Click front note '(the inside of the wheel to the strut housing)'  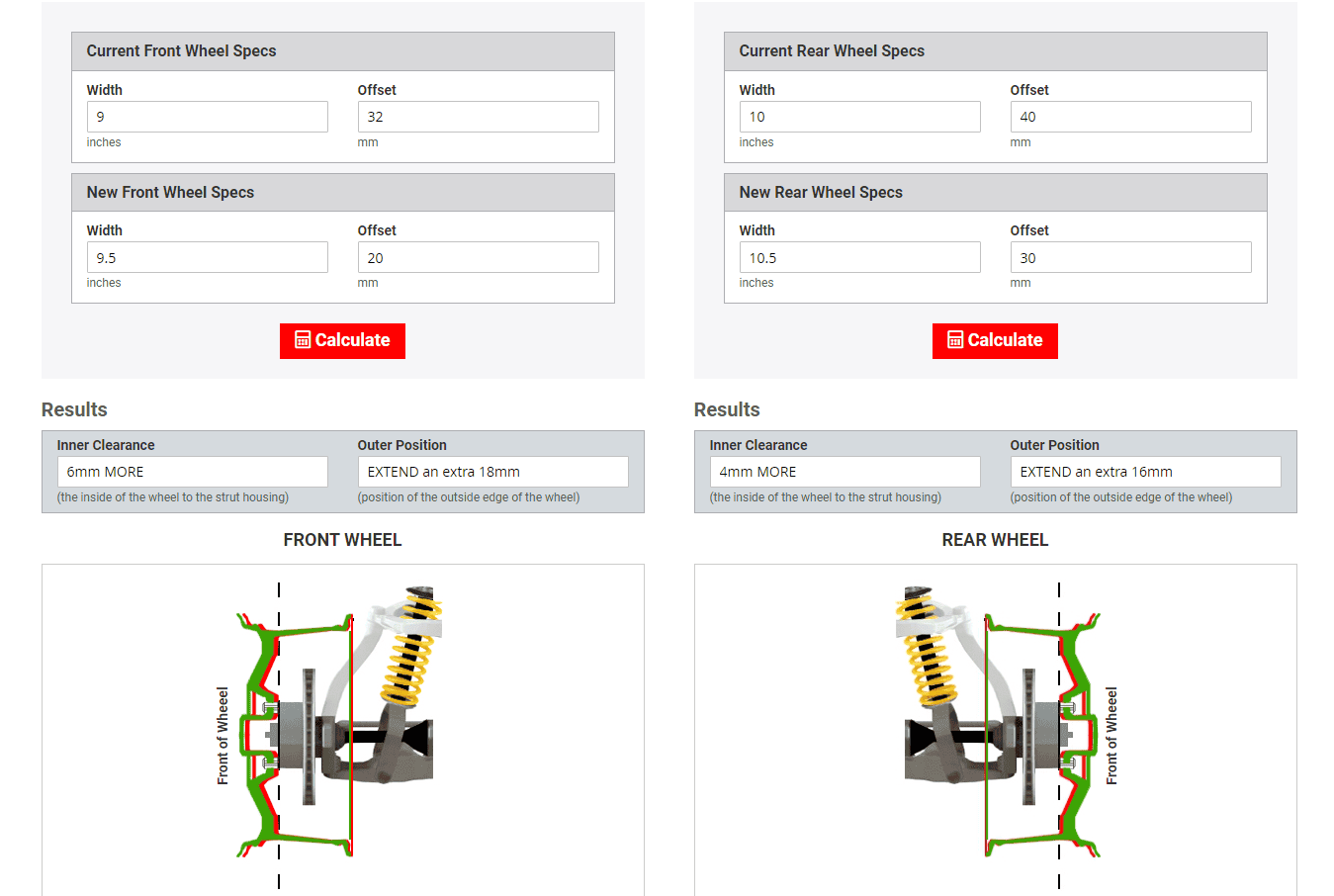point(173,497)
